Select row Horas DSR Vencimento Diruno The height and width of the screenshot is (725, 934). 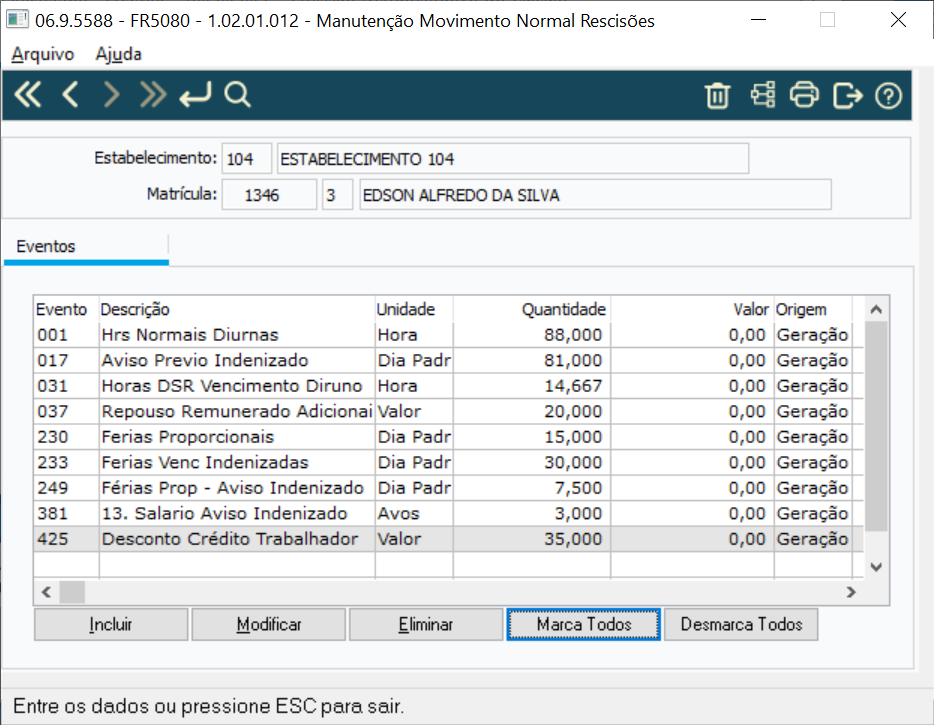pos(449,386)
